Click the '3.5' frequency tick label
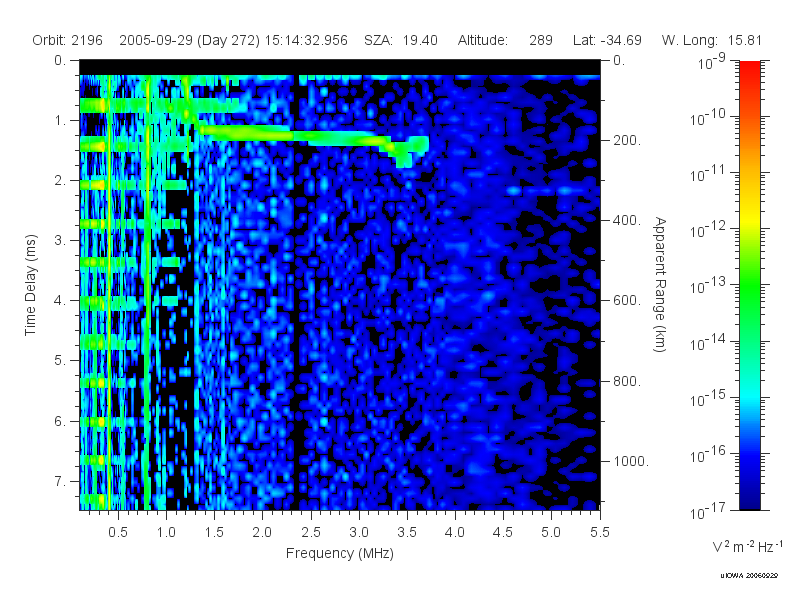Screen dimensions: 800x600 coord(407,532)
